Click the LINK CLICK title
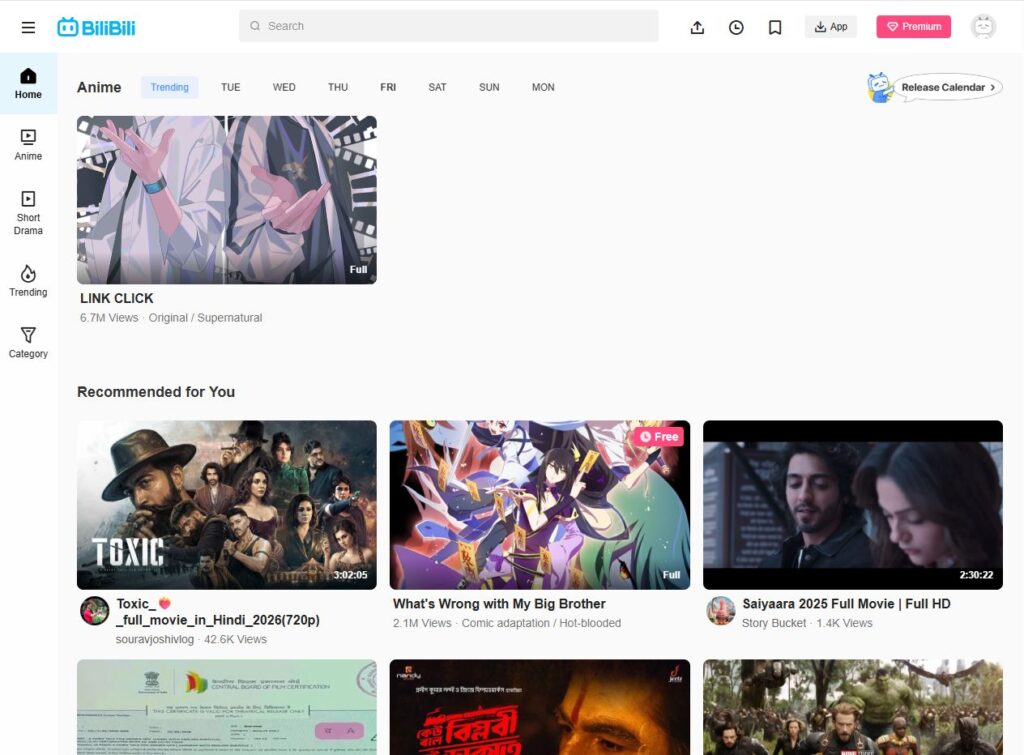 [116, 298]
